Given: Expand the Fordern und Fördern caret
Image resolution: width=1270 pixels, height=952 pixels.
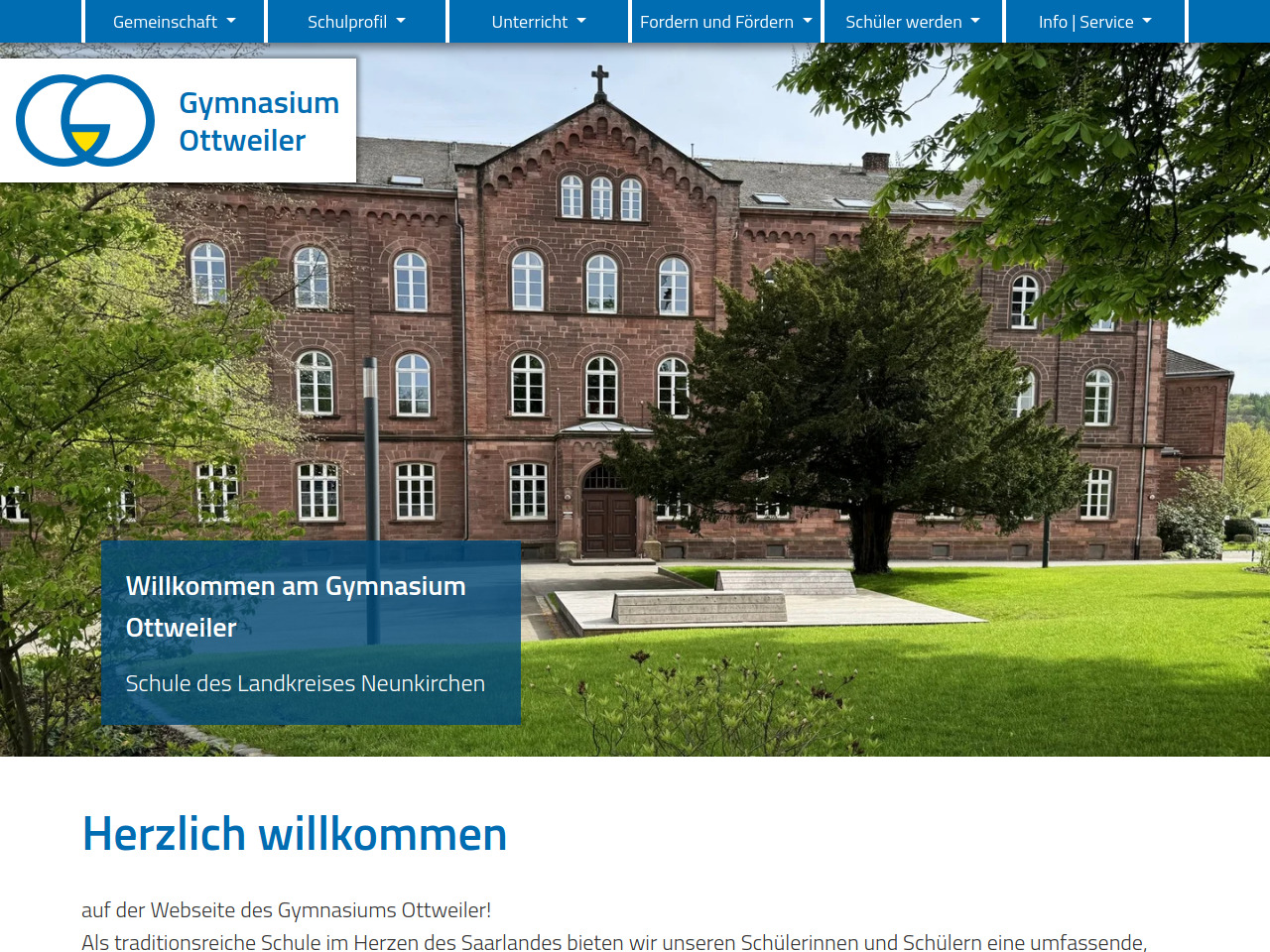Looking at the screenshot, I should (x=808, y=21).
